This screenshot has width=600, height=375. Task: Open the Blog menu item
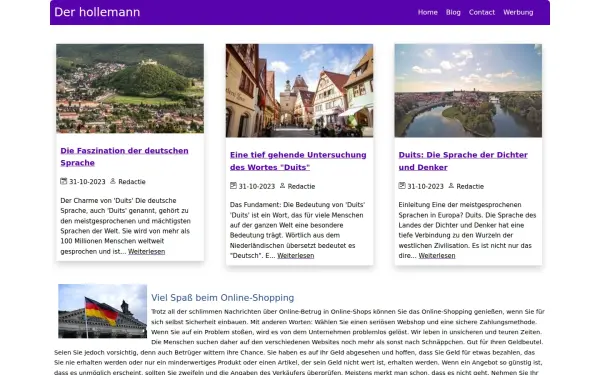[453, 12]
